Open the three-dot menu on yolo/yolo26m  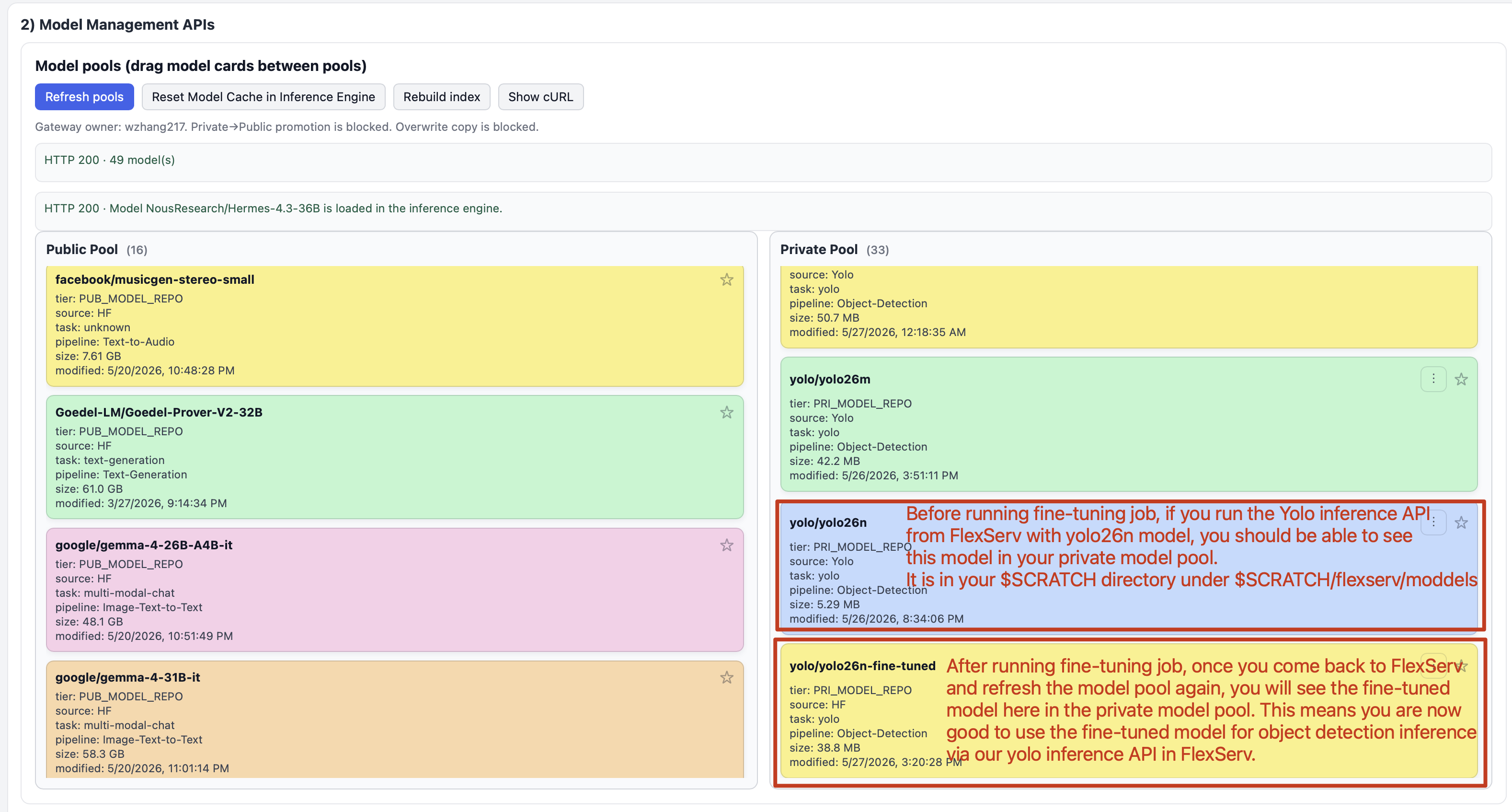(1433, 379)
